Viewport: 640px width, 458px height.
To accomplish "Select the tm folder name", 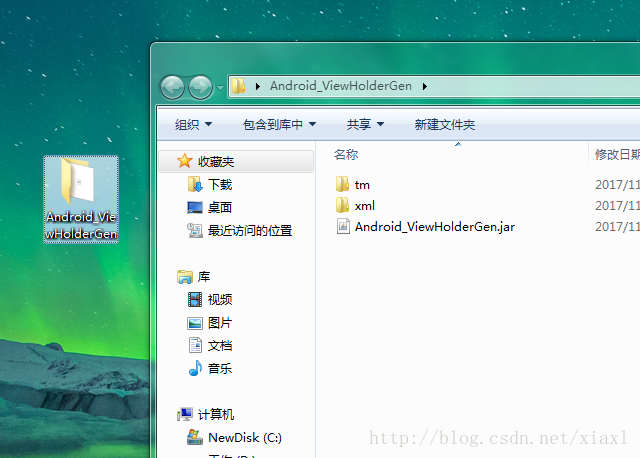I will [x=362, y=185].
